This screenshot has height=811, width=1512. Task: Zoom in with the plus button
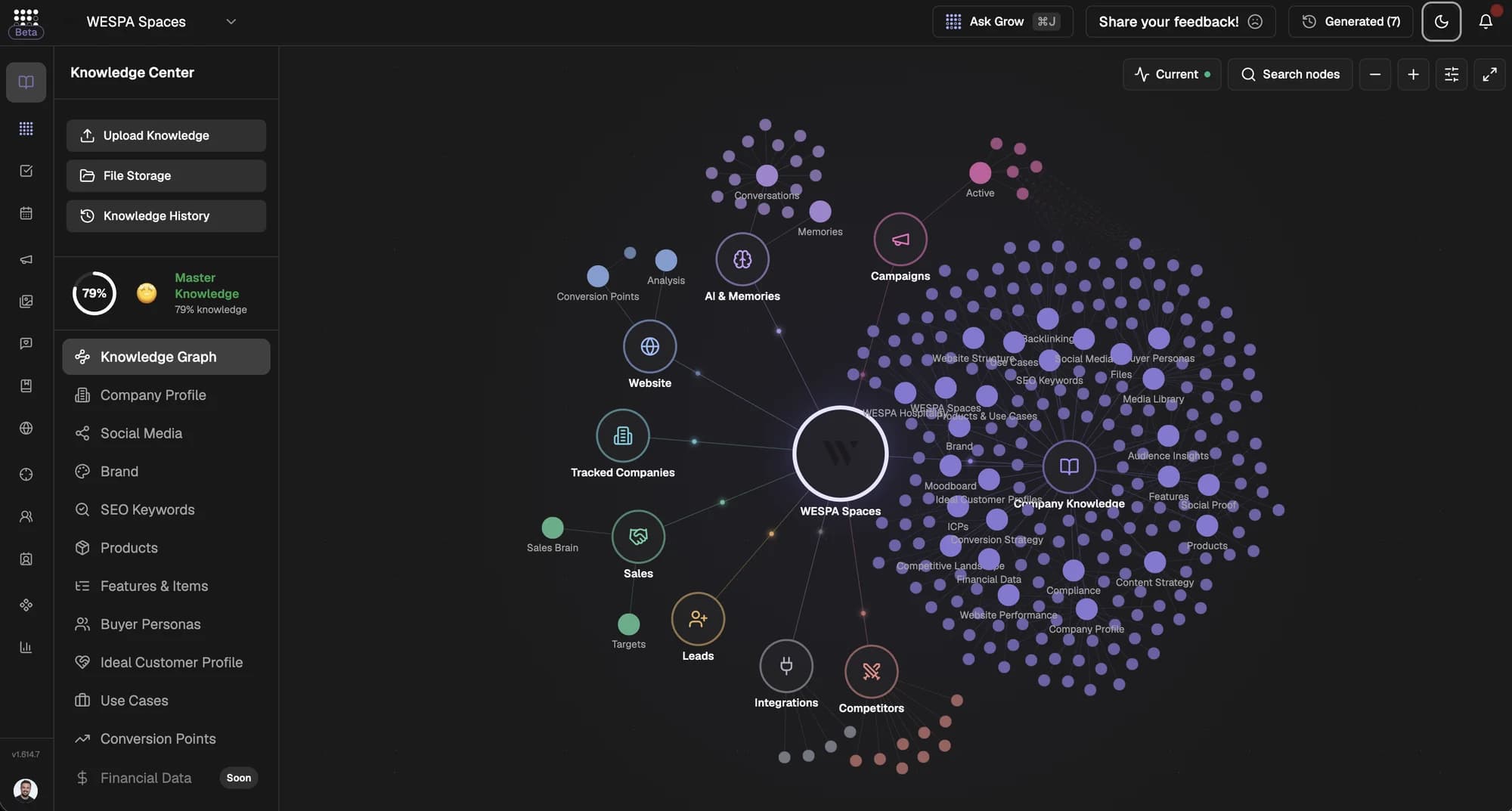click(x=1413, y=74)
